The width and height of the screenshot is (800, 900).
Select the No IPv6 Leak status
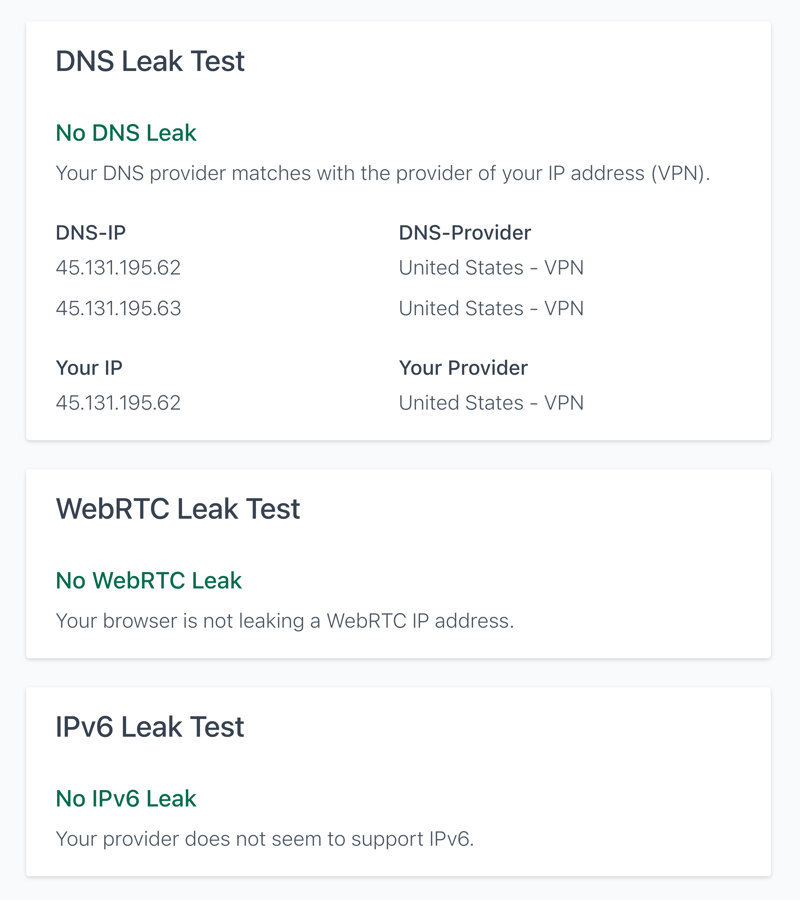click(126, 798)
